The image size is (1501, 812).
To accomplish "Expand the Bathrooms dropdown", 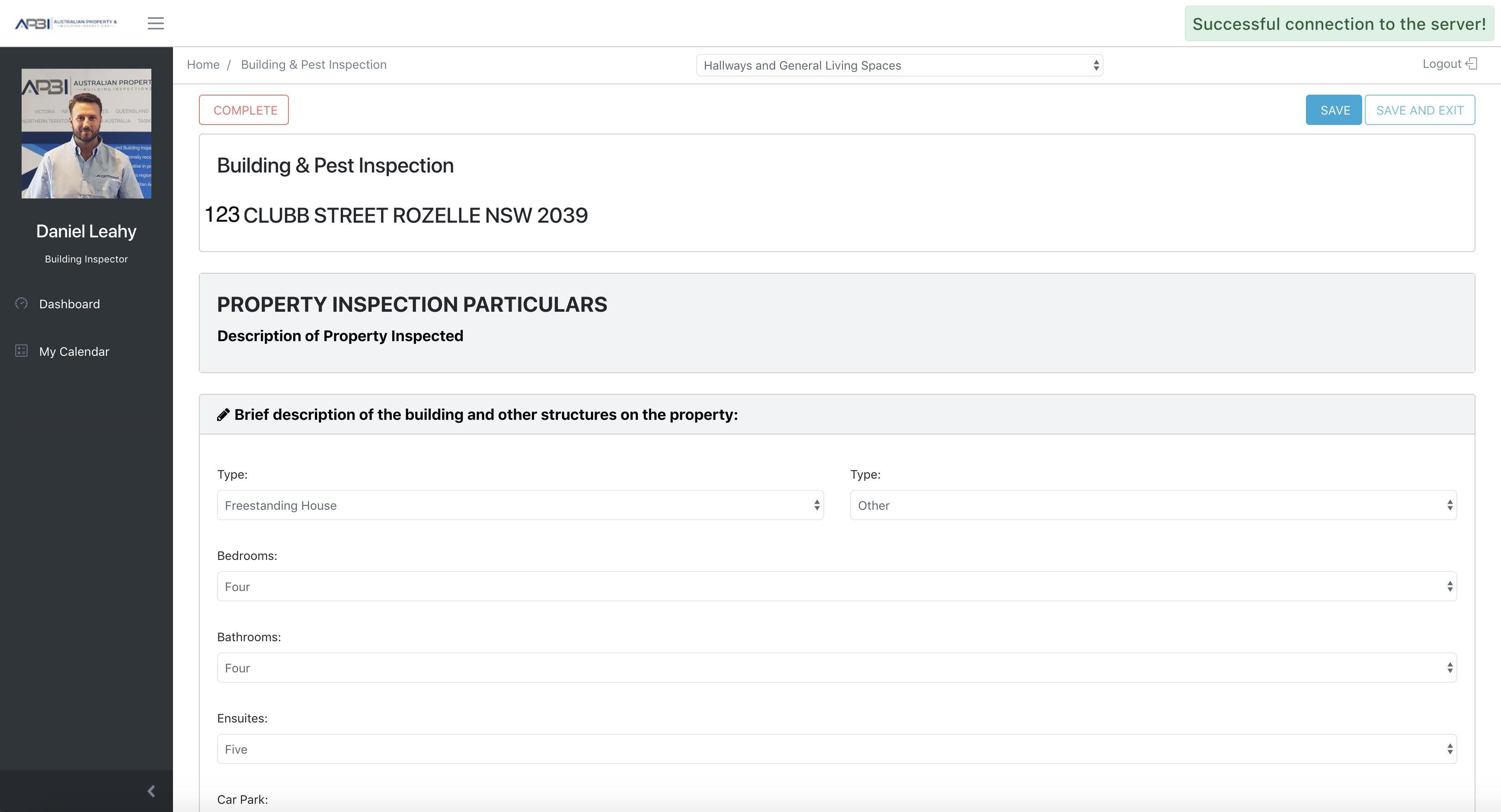I will pos(836,668).
